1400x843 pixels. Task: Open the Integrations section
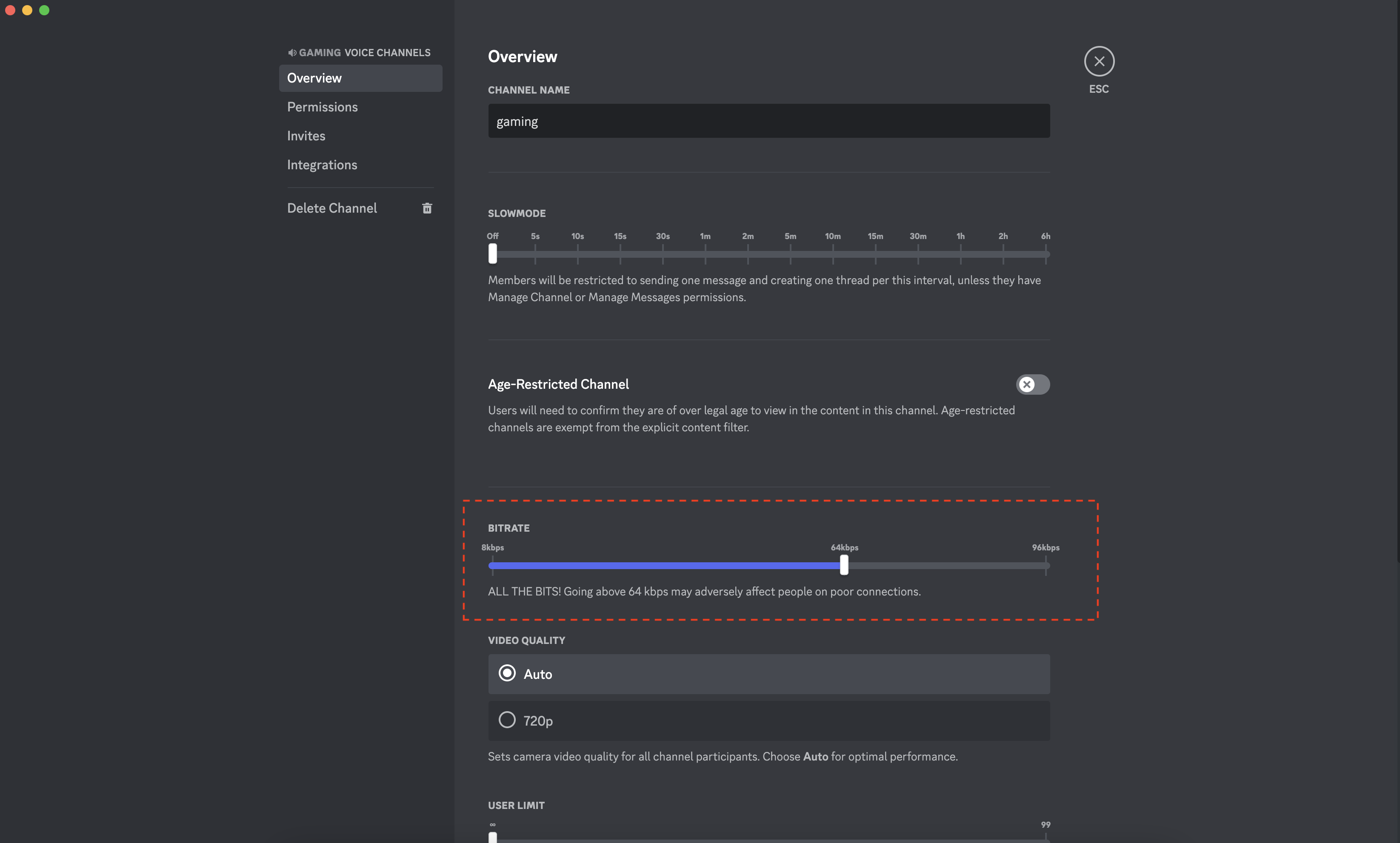(x=322, y=165)
